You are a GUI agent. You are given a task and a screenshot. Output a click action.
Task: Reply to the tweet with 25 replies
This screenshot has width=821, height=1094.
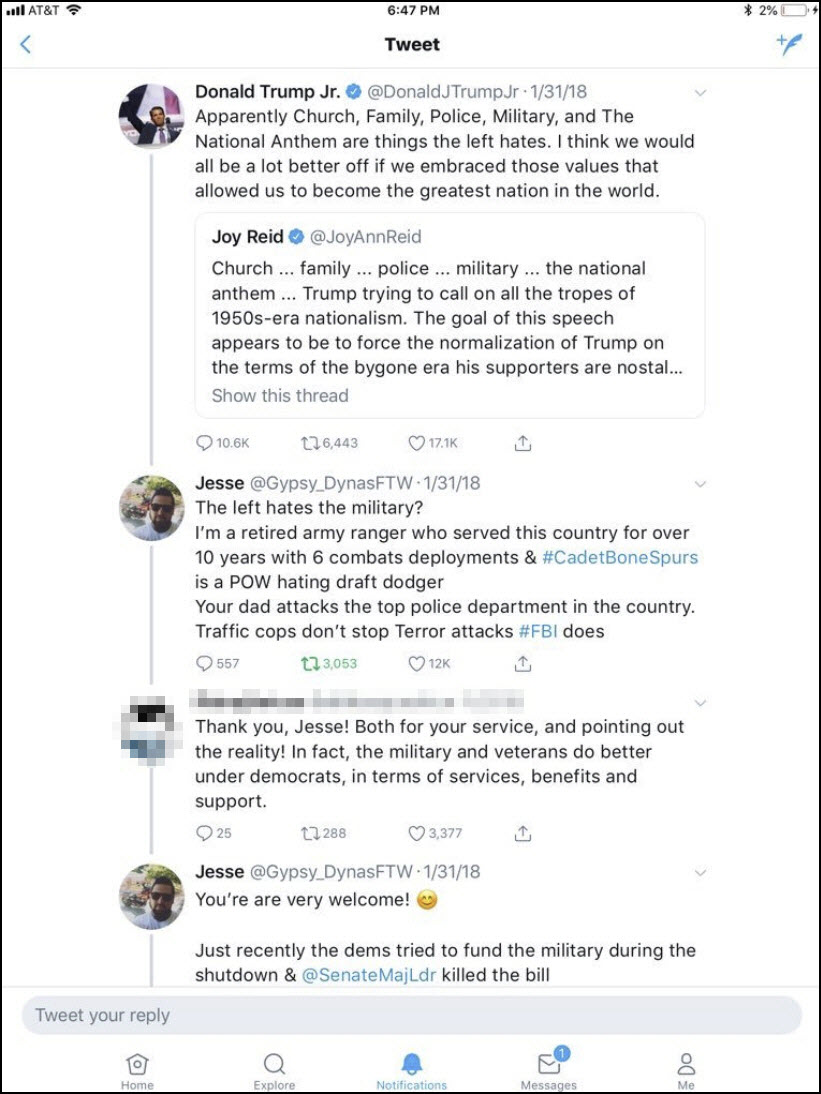point(205,833)
